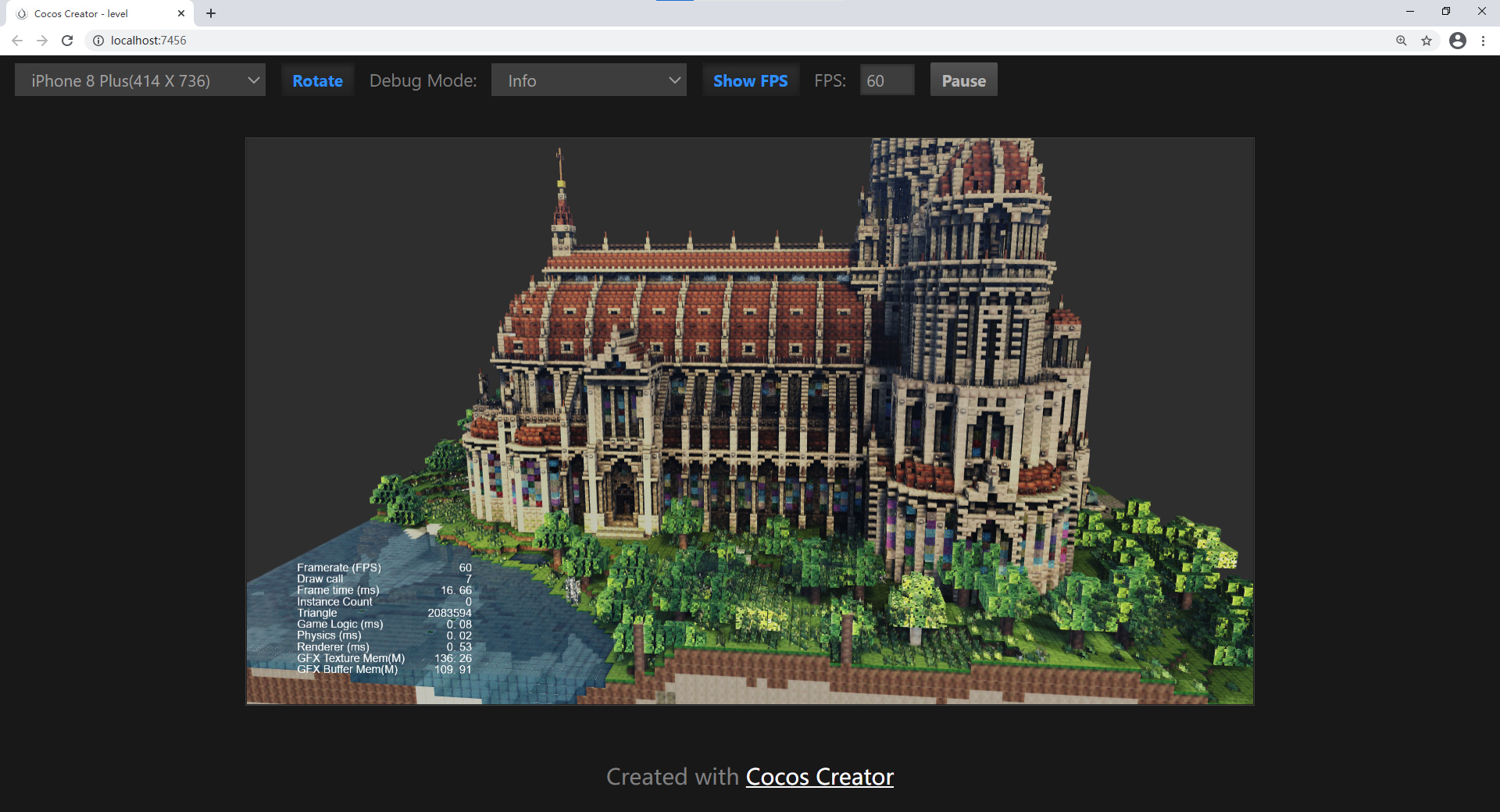Select the Cocos Creator - level tab

(x=99, y=13)
